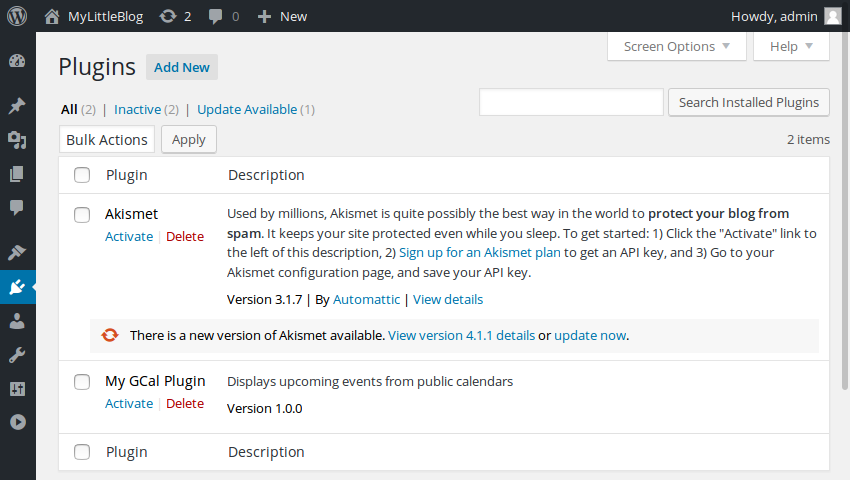The height and width of the screenshot is (480, 850).
Task: Open the Howdy, admin account menu
Action: coord(786,16)
